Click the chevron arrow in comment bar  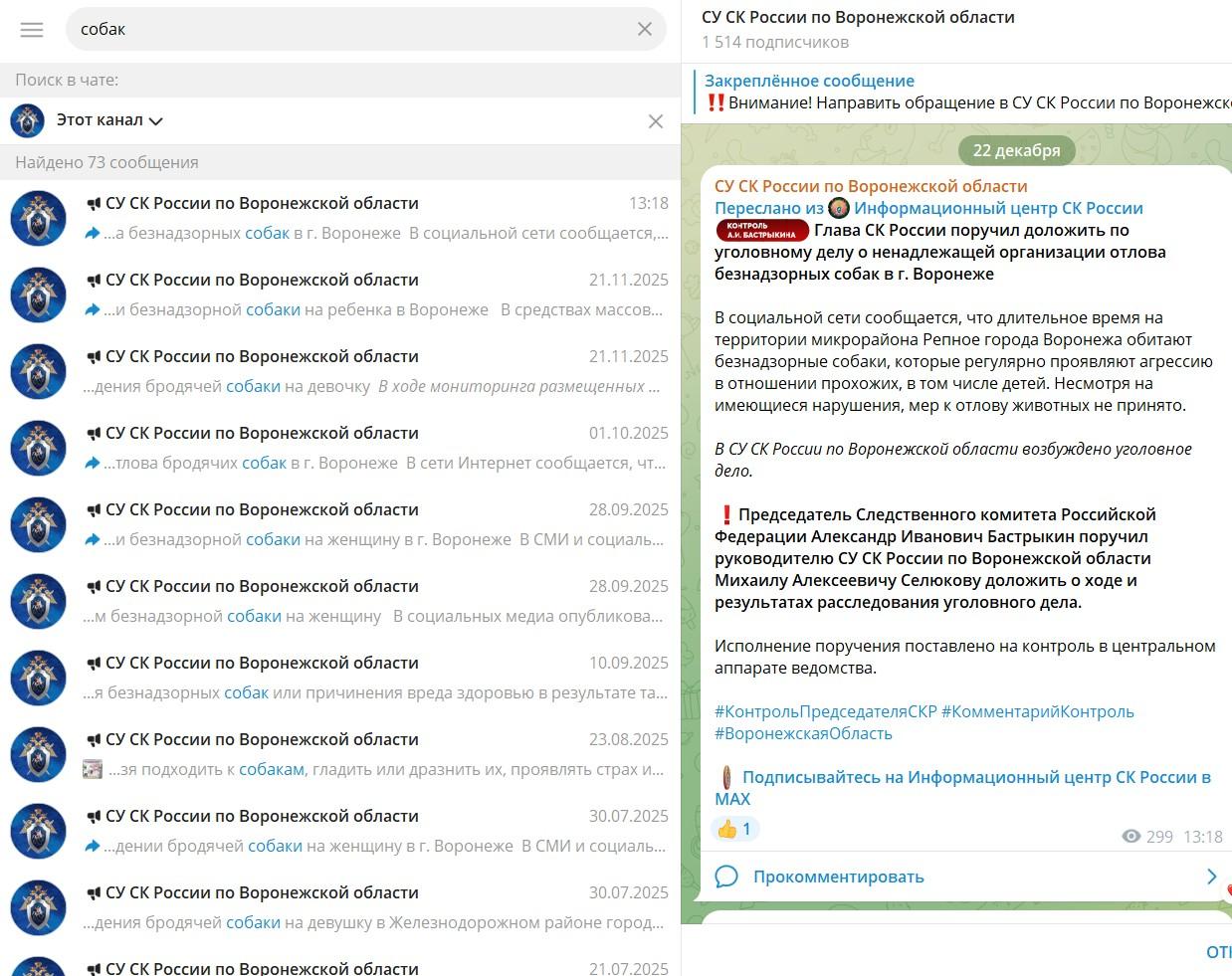[x=1211, y=877]
